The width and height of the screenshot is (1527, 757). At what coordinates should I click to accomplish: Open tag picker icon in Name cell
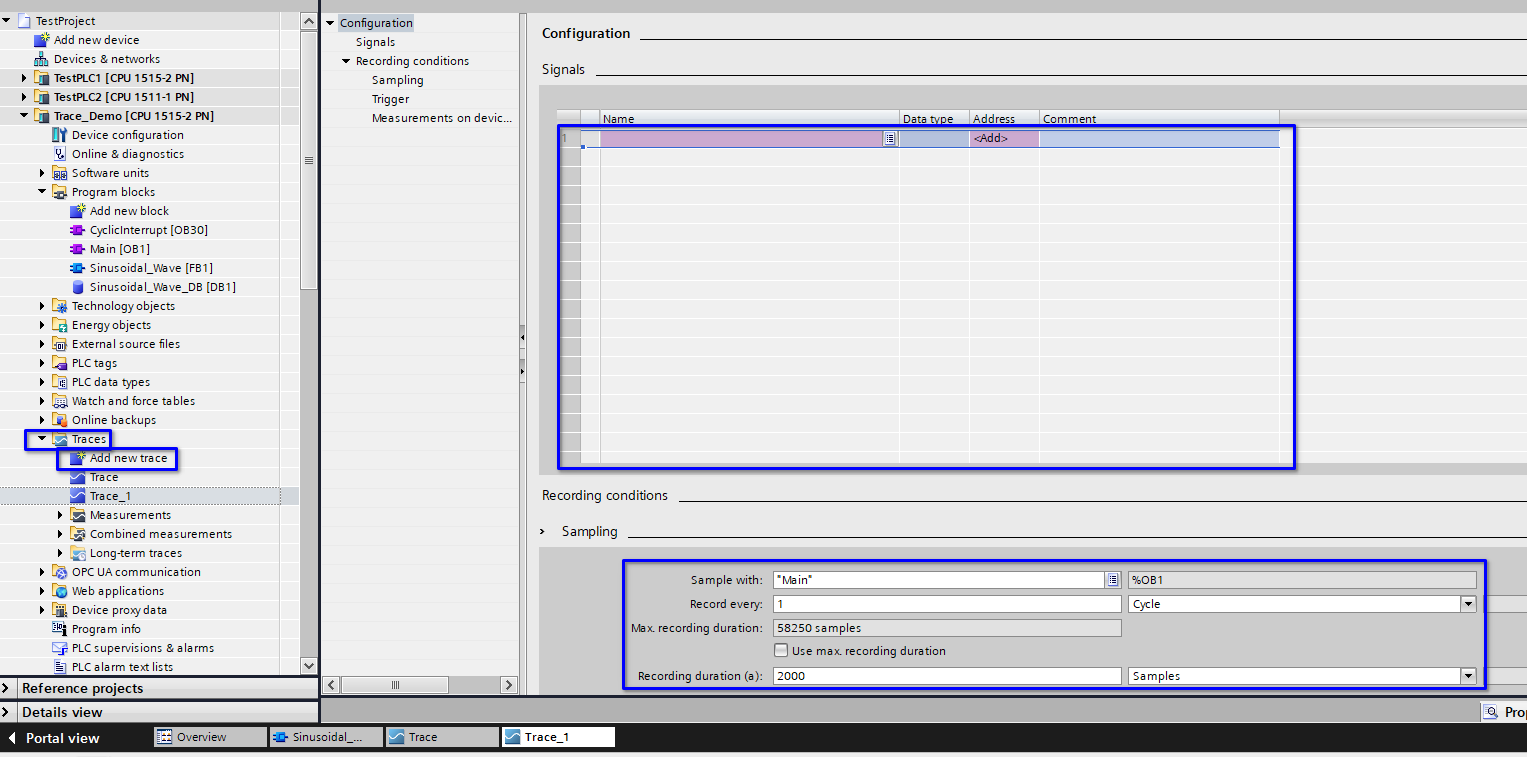(889, 139)
